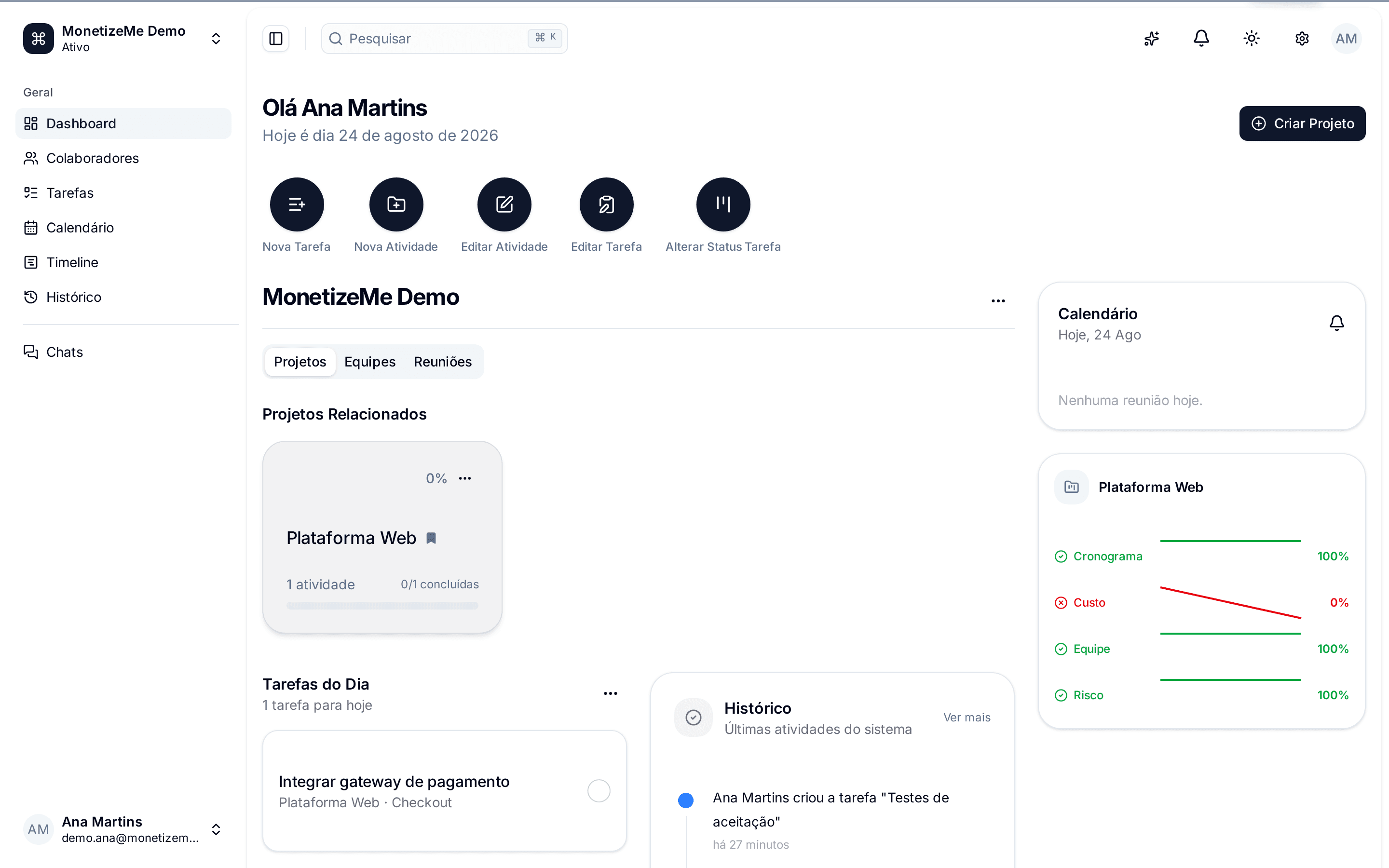Click the search magnifier icon

[x=336, y=39]
